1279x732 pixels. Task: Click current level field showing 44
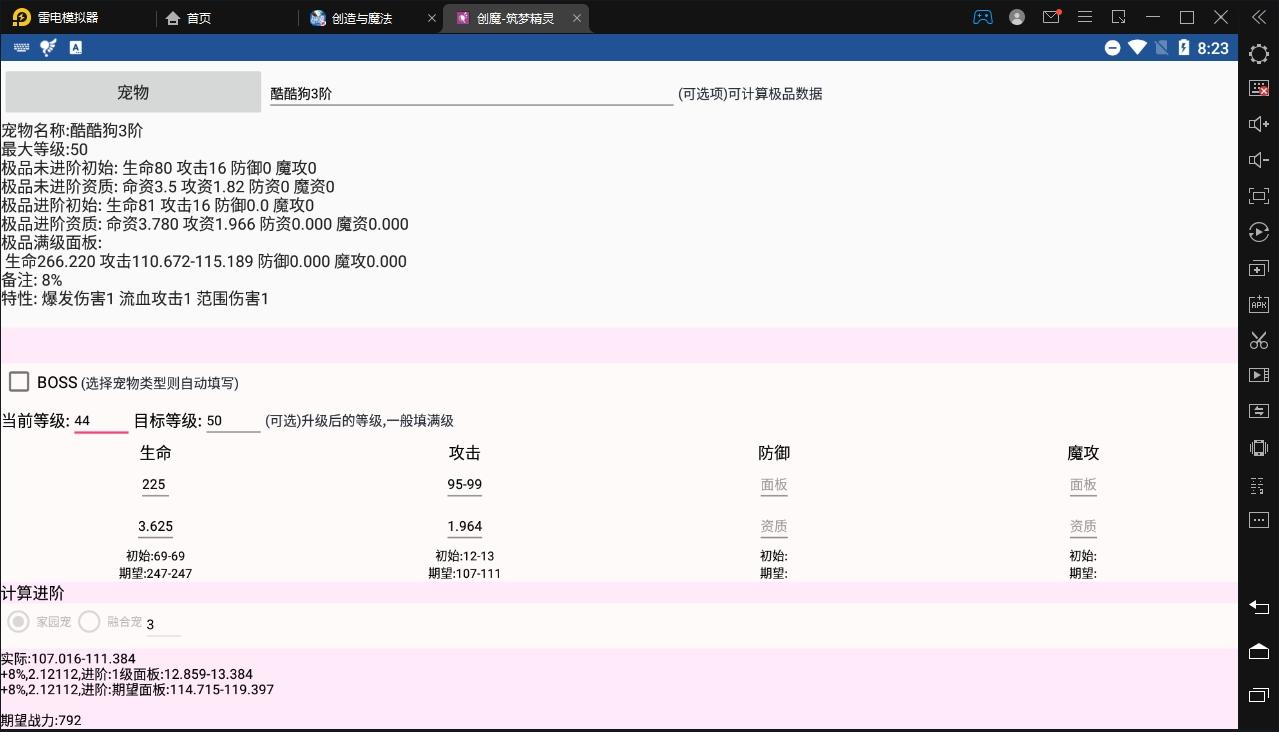click(x=101, y=421)
